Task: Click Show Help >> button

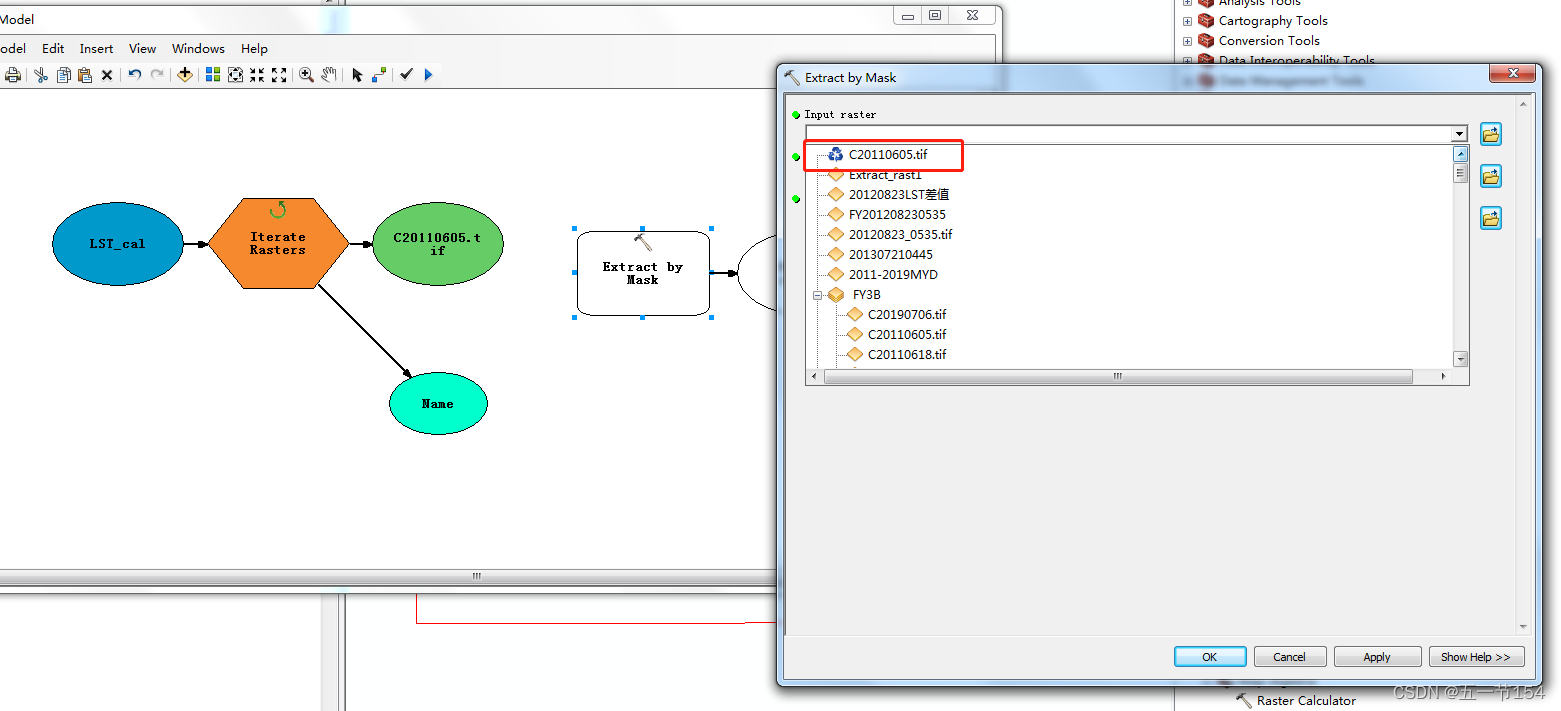Action: tap(1476, 657)
